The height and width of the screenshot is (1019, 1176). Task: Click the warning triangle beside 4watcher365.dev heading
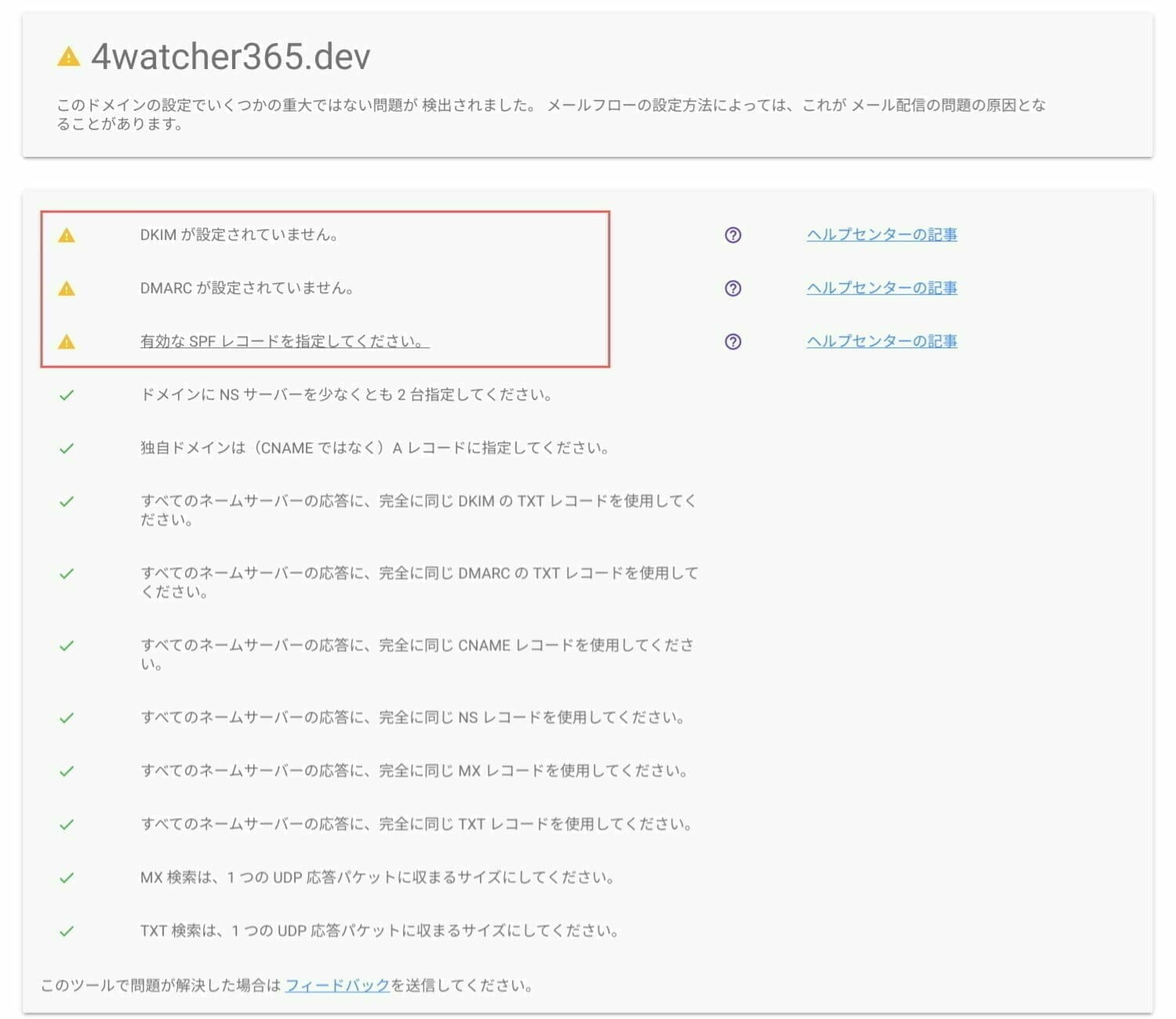69,56
